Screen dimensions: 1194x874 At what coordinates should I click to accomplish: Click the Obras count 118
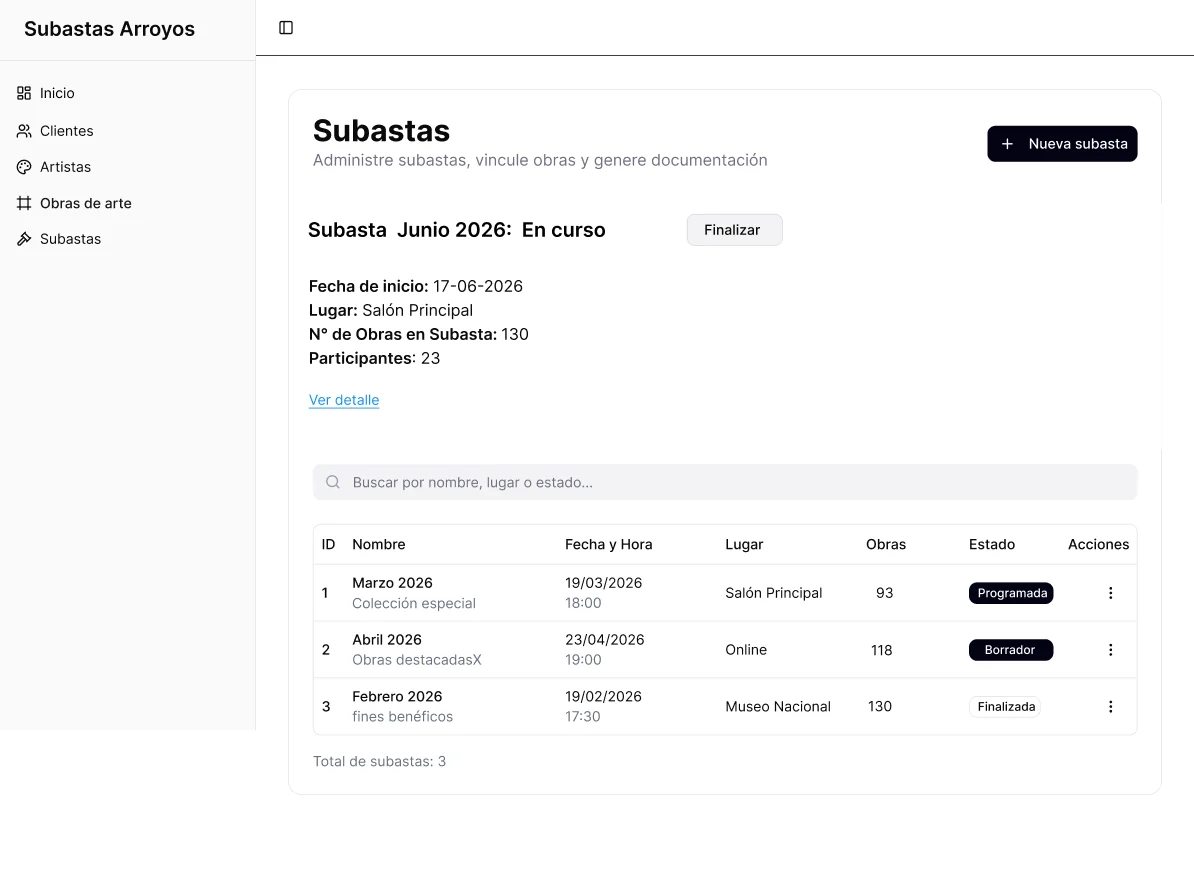[x=882, y=650]
